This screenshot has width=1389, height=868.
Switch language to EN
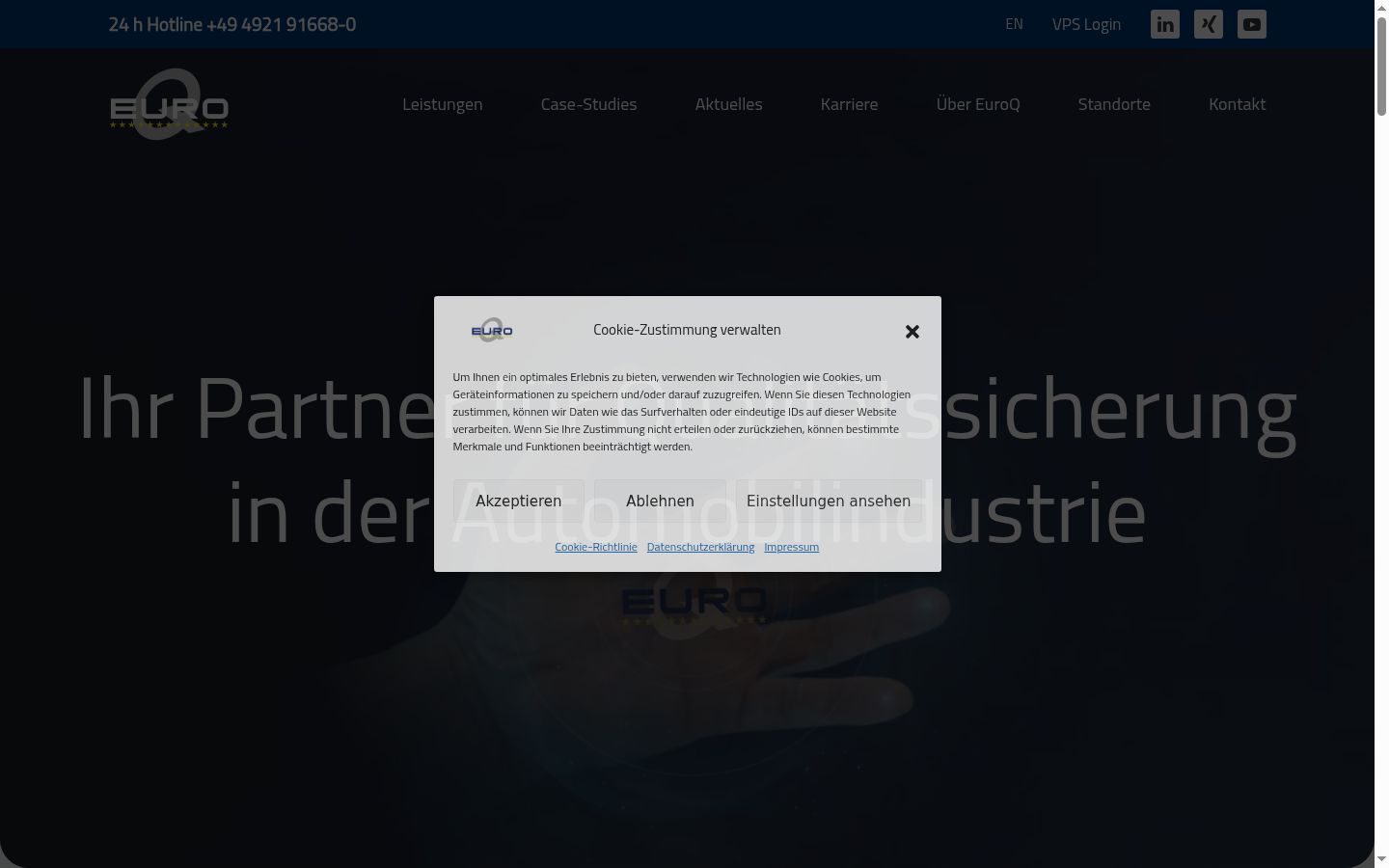1014,24
